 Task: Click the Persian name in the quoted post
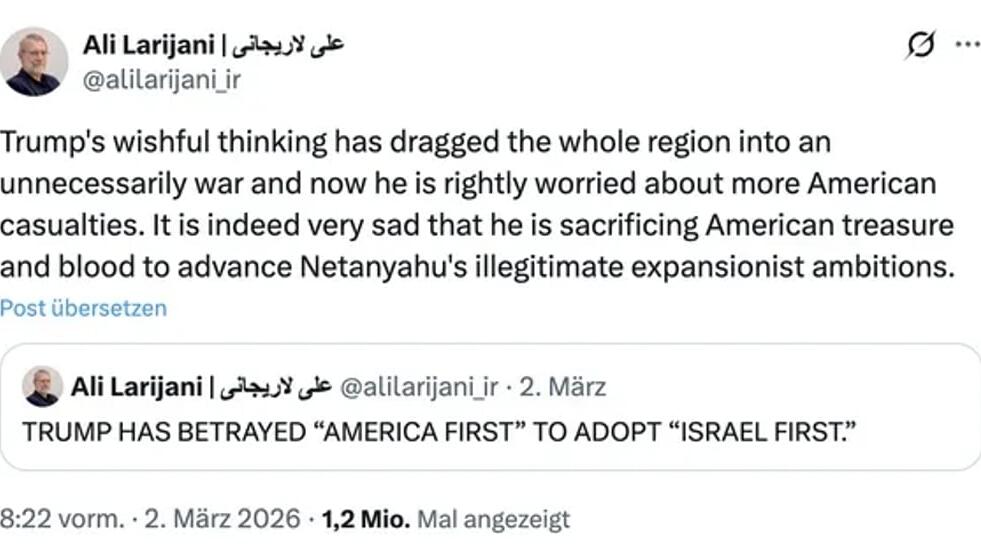pyautogui.click(x=276, y=387)
